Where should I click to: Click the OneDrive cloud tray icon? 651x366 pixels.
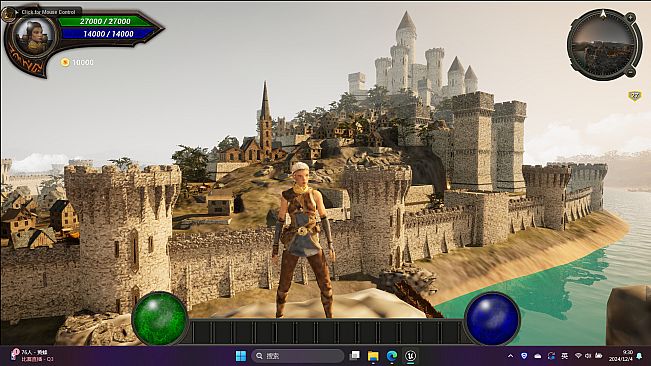click(538, 356)
